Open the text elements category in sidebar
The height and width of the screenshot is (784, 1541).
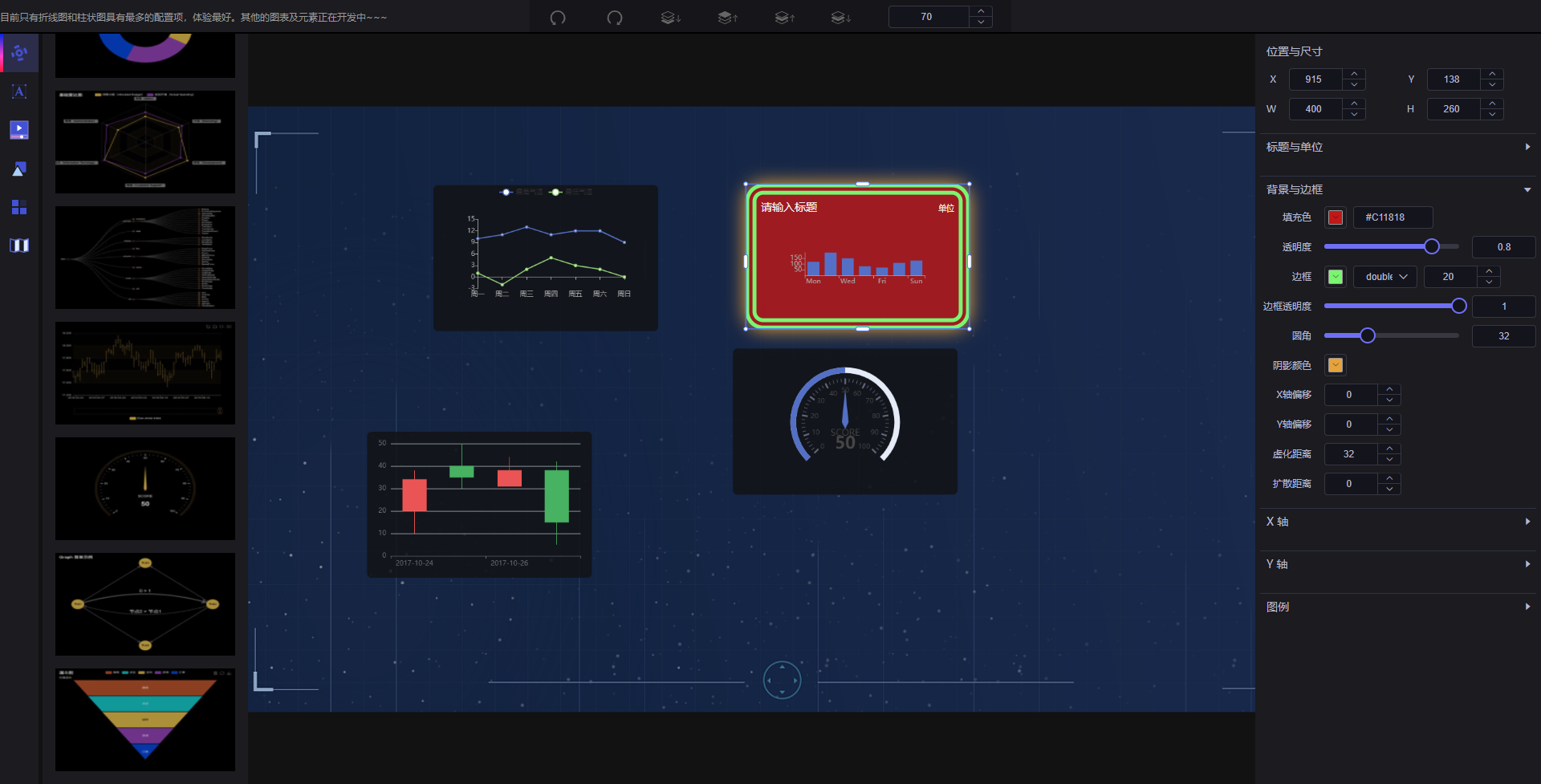tap(19, 91)
